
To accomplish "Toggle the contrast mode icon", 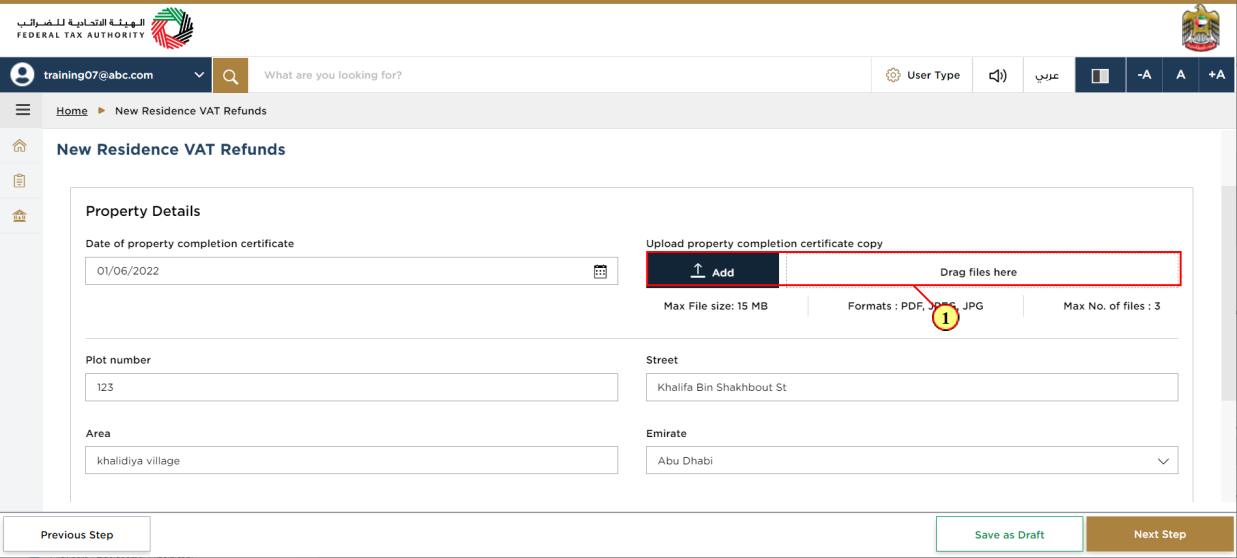I will pos(1100,75).
